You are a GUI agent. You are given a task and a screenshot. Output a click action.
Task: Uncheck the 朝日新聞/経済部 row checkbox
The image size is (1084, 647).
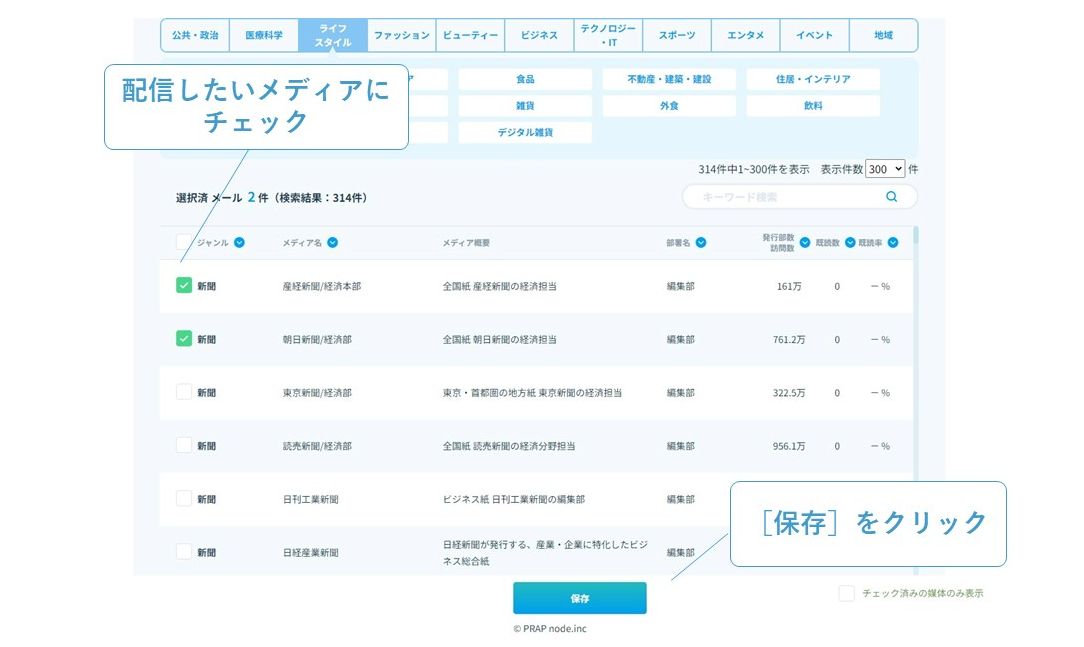pyautogui.click(x=184, y=339)
